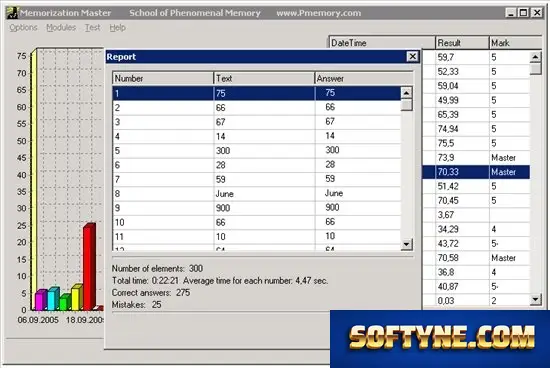Click the results table scroll-down arrow
The height and width of the screenshot is (368, 550).
click(535, 300)
